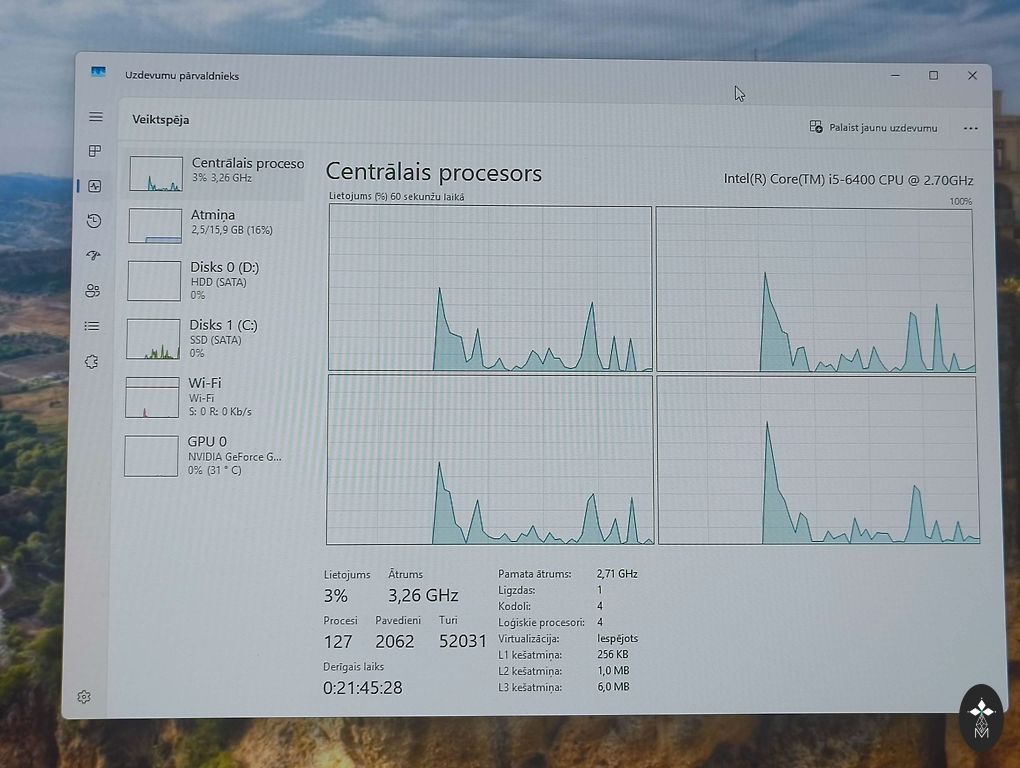Image resolution: width=1020 pixels, height=768 pixels.
Task: Select 'Disks 1 (C:)' SSD item
Action: click(213, 338)
